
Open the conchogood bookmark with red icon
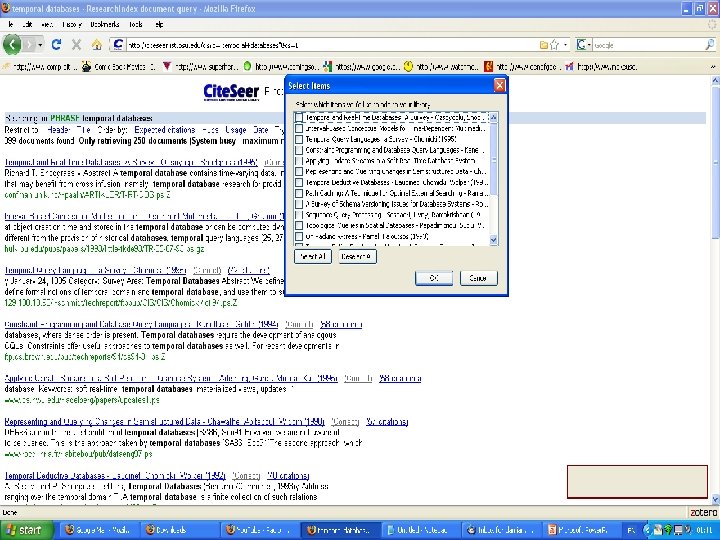click(x=522, y=67)
